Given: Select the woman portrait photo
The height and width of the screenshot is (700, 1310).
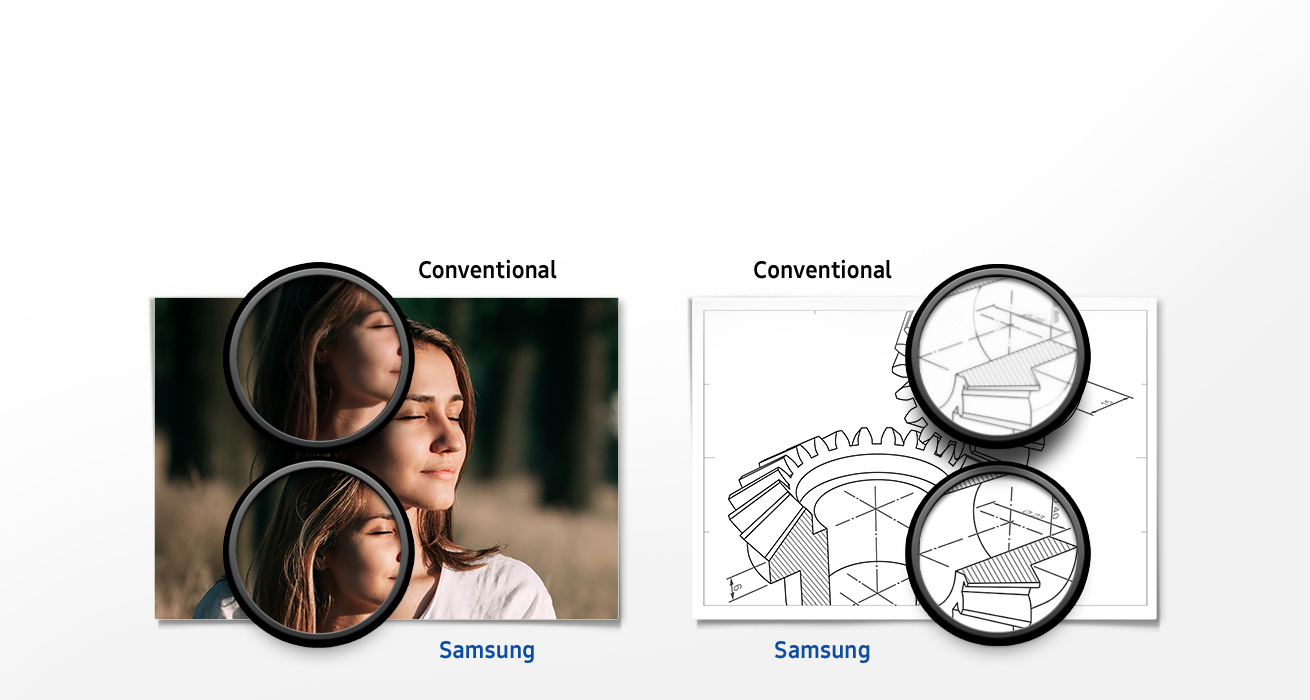Looking at the screenshot, I should pos(387,458).
